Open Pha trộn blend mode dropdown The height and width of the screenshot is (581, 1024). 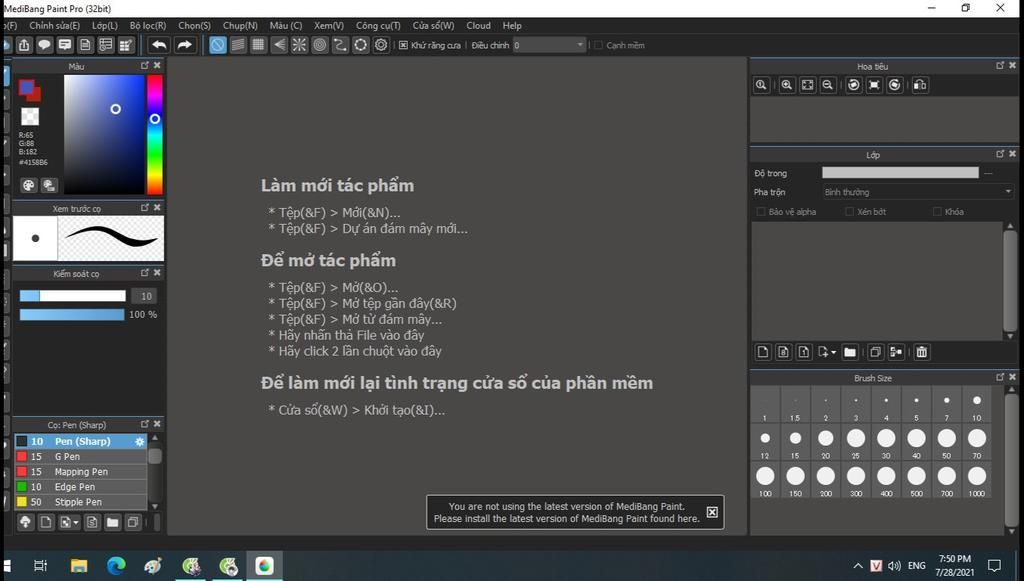(918, 192)
